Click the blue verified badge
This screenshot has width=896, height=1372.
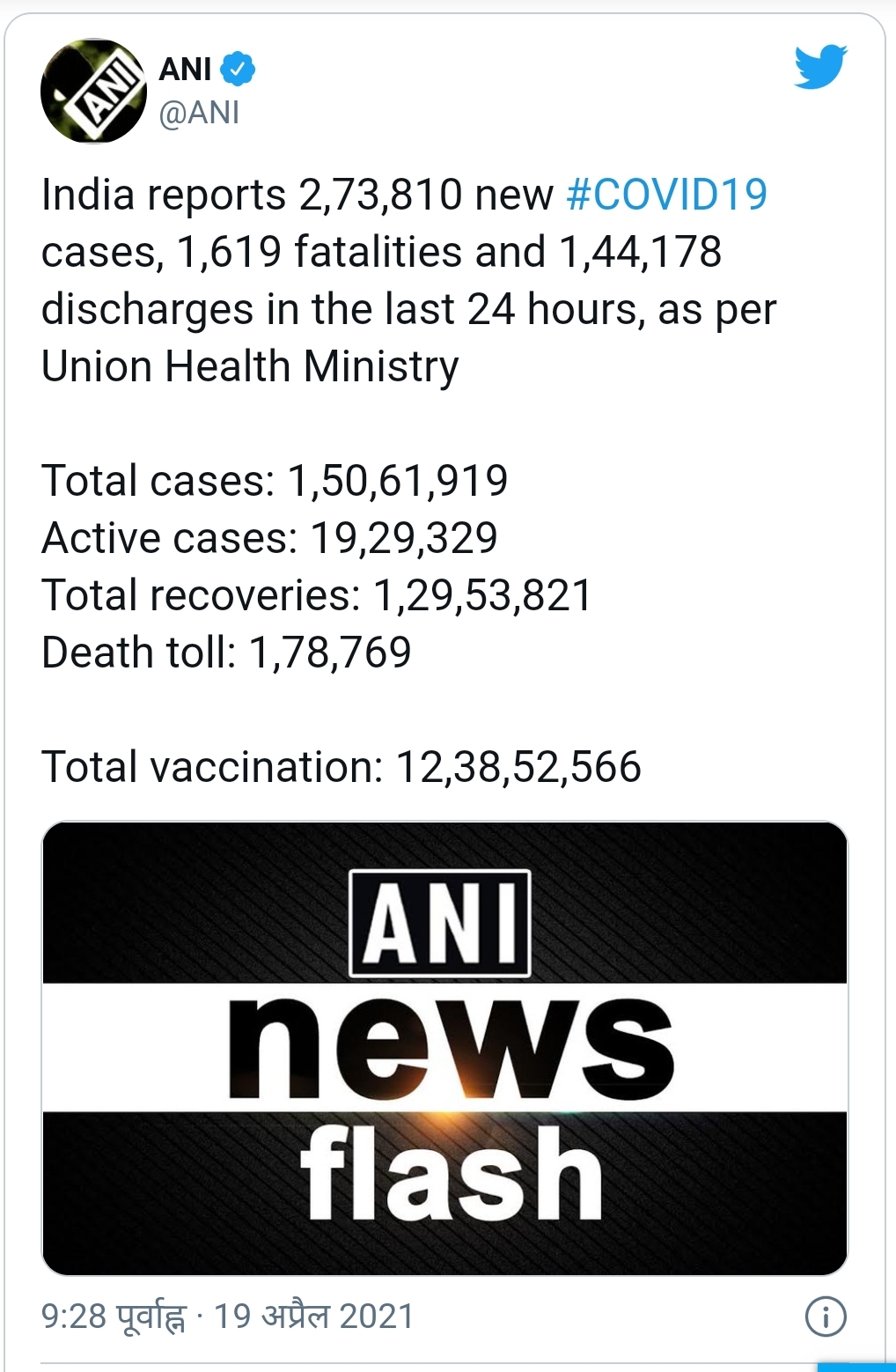238,69
